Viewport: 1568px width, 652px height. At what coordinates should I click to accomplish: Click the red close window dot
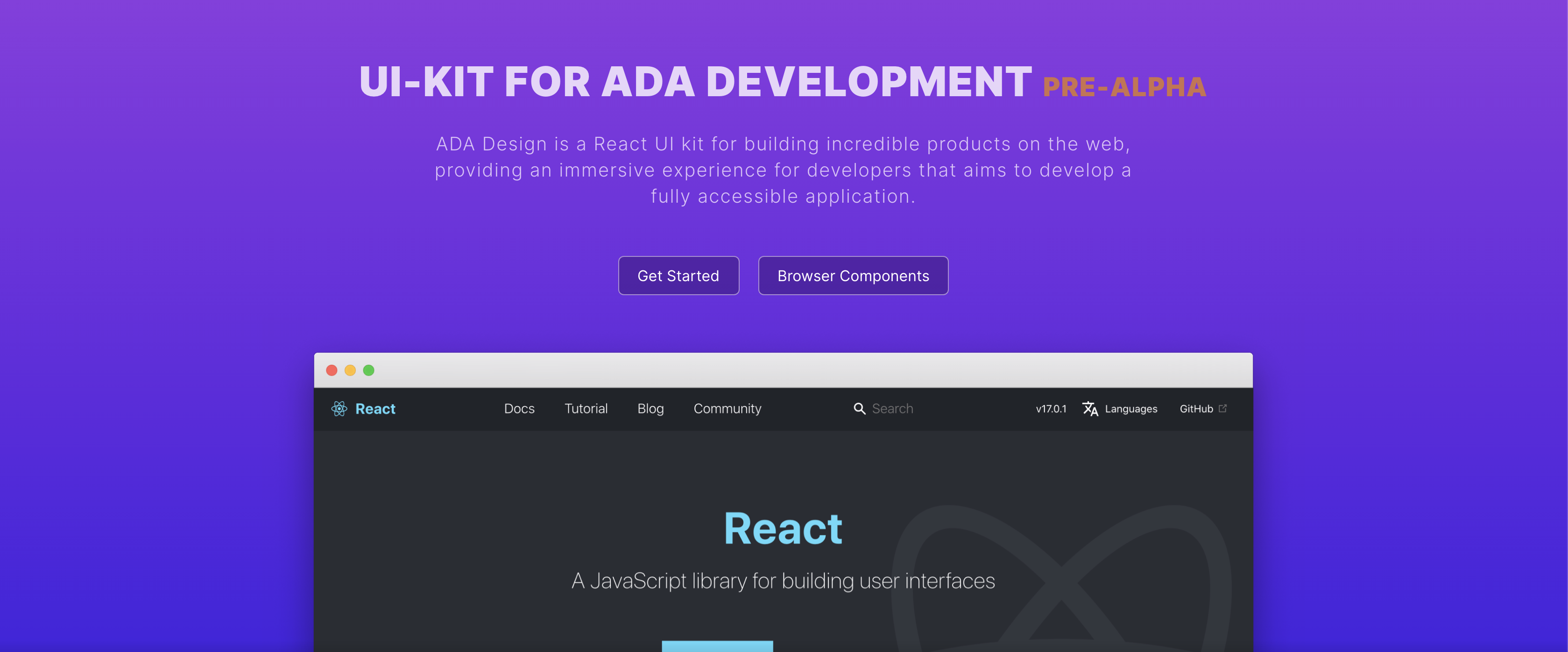332,370
